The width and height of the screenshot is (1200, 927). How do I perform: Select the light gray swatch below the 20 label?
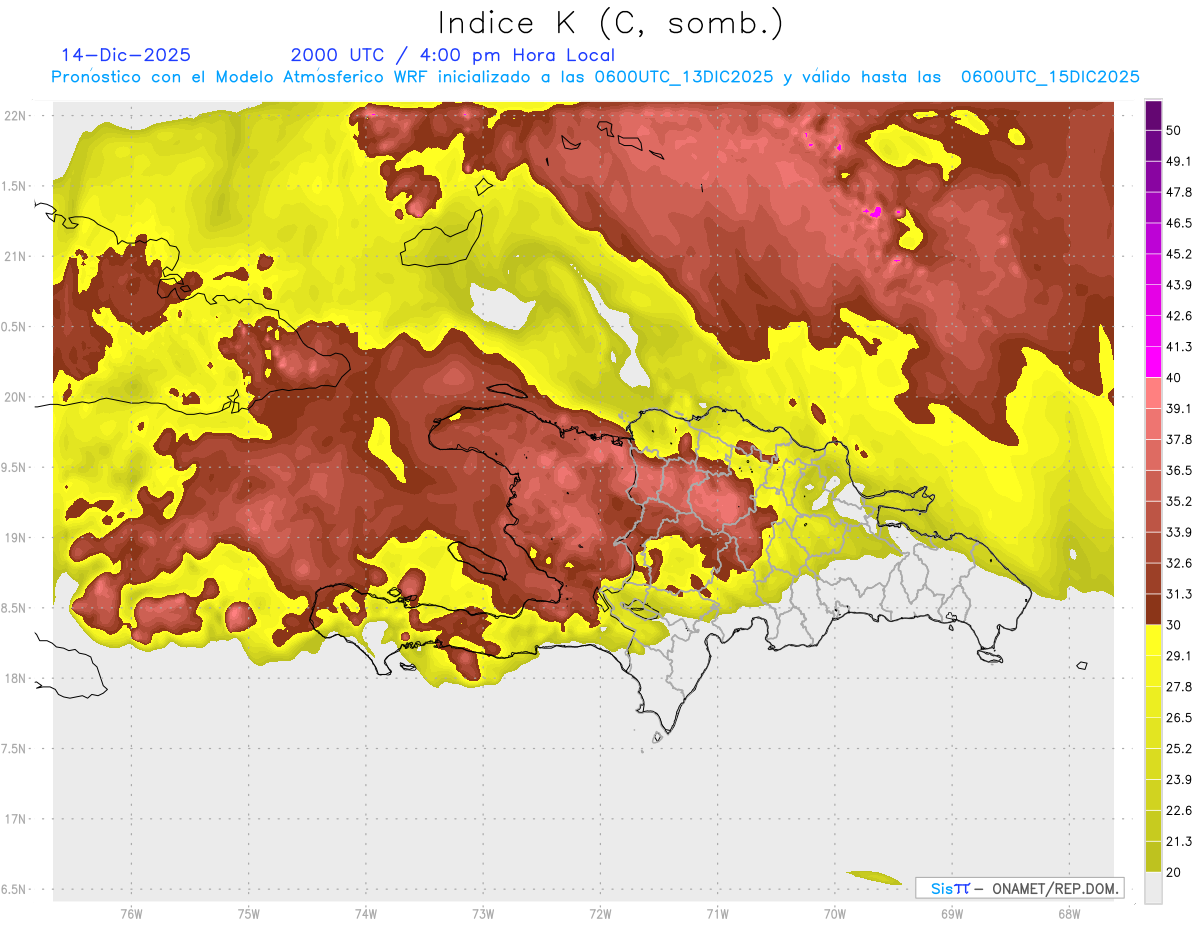click(x=1153, y=887)
